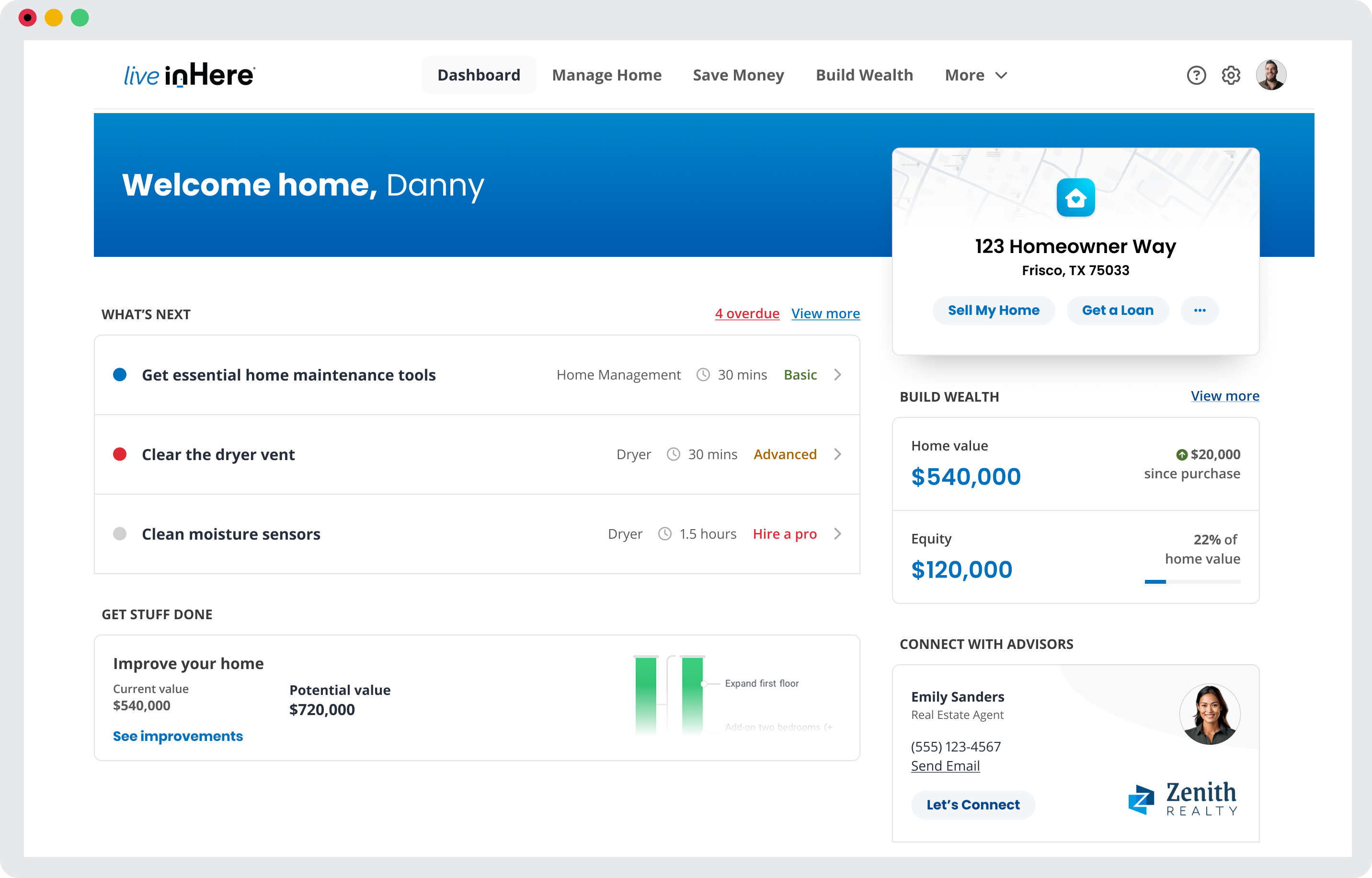Click View more in What's Next
The image size is (1372, 878).
[825, 313]
